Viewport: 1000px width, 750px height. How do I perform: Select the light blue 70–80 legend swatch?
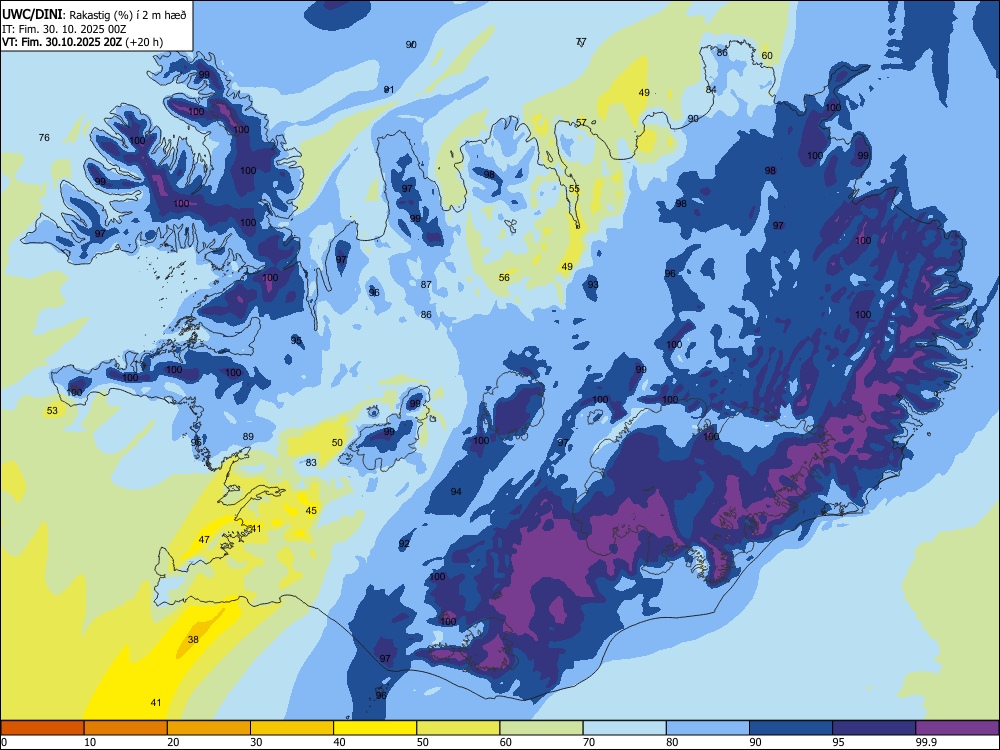pyautogui.click(x=624, y=728)
